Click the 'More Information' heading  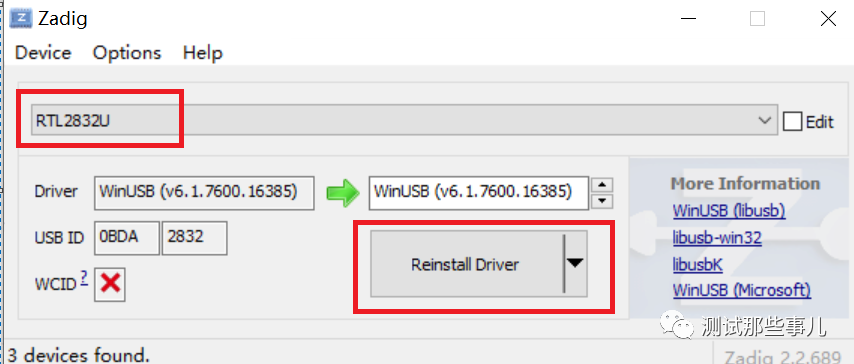pyautogui.click(x=745, y=183)
